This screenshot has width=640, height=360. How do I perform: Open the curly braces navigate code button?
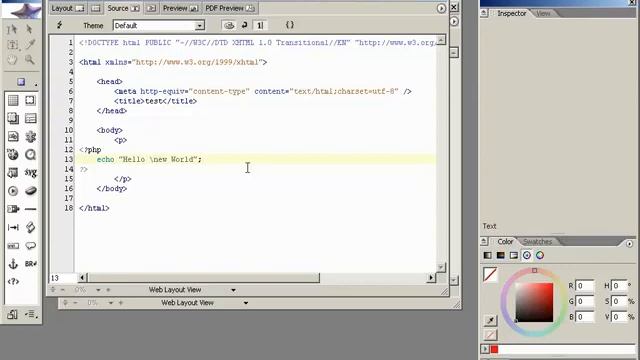point(289,25)
